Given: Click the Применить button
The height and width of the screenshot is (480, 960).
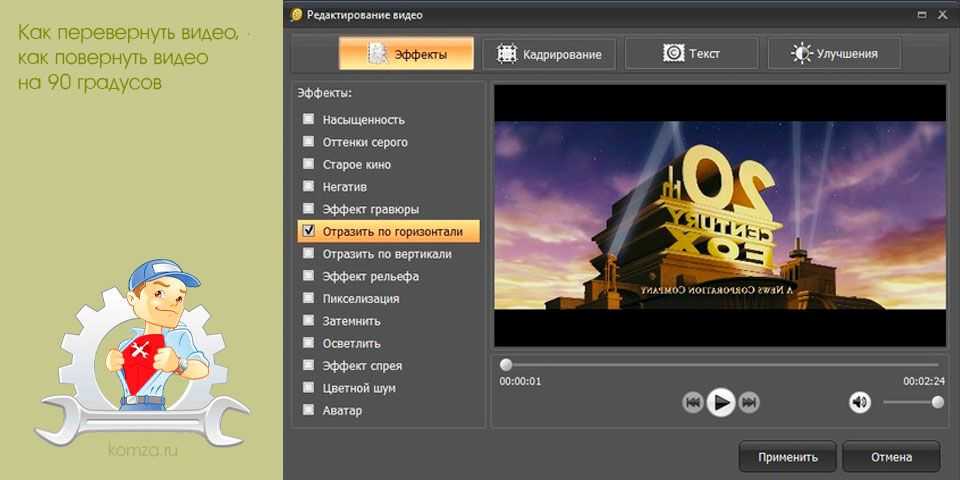Looking at the screenshot, I should point(787,457).
